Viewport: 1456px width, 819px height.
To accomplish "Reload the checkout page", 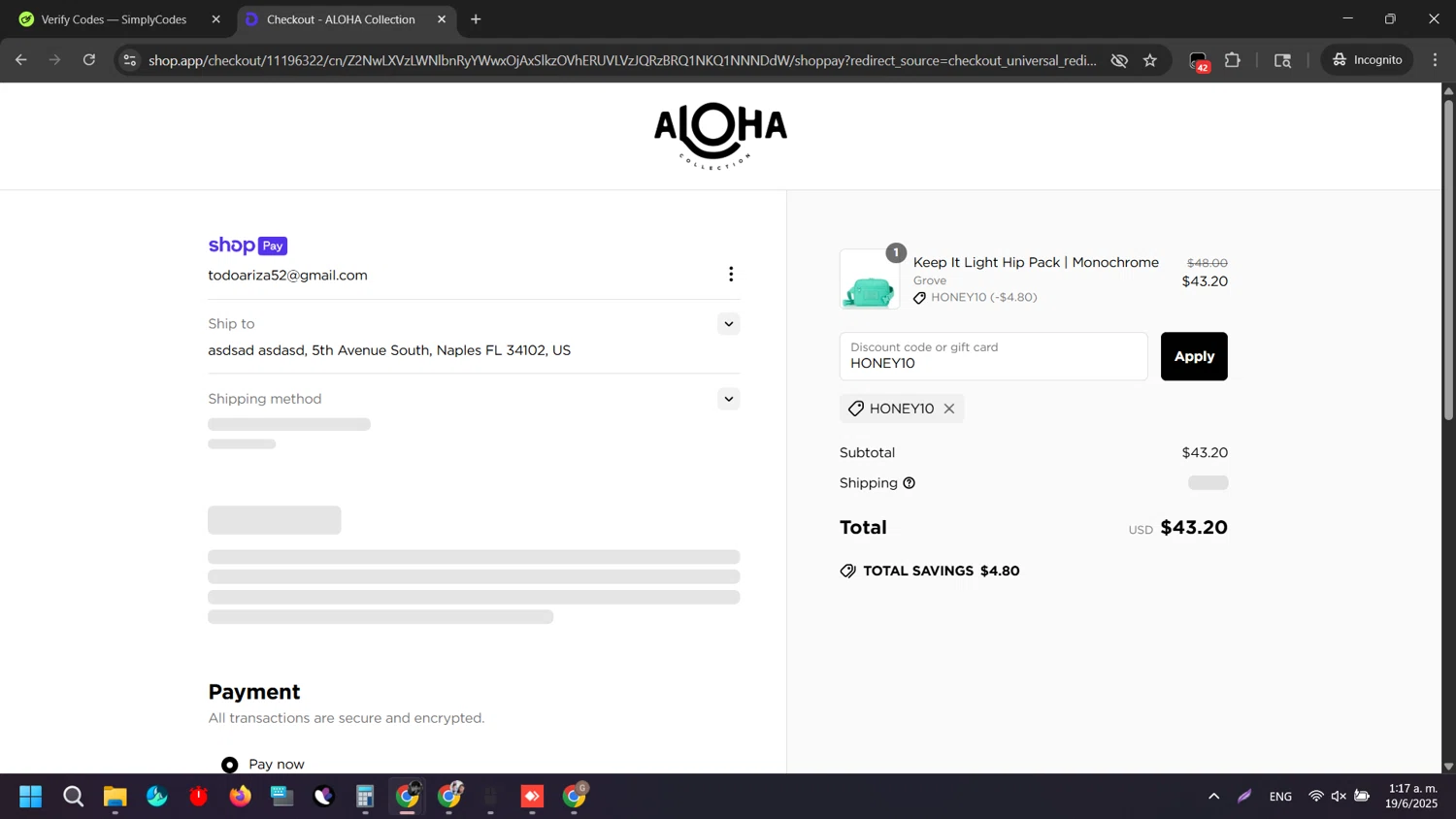I will (x=89, y=60).
